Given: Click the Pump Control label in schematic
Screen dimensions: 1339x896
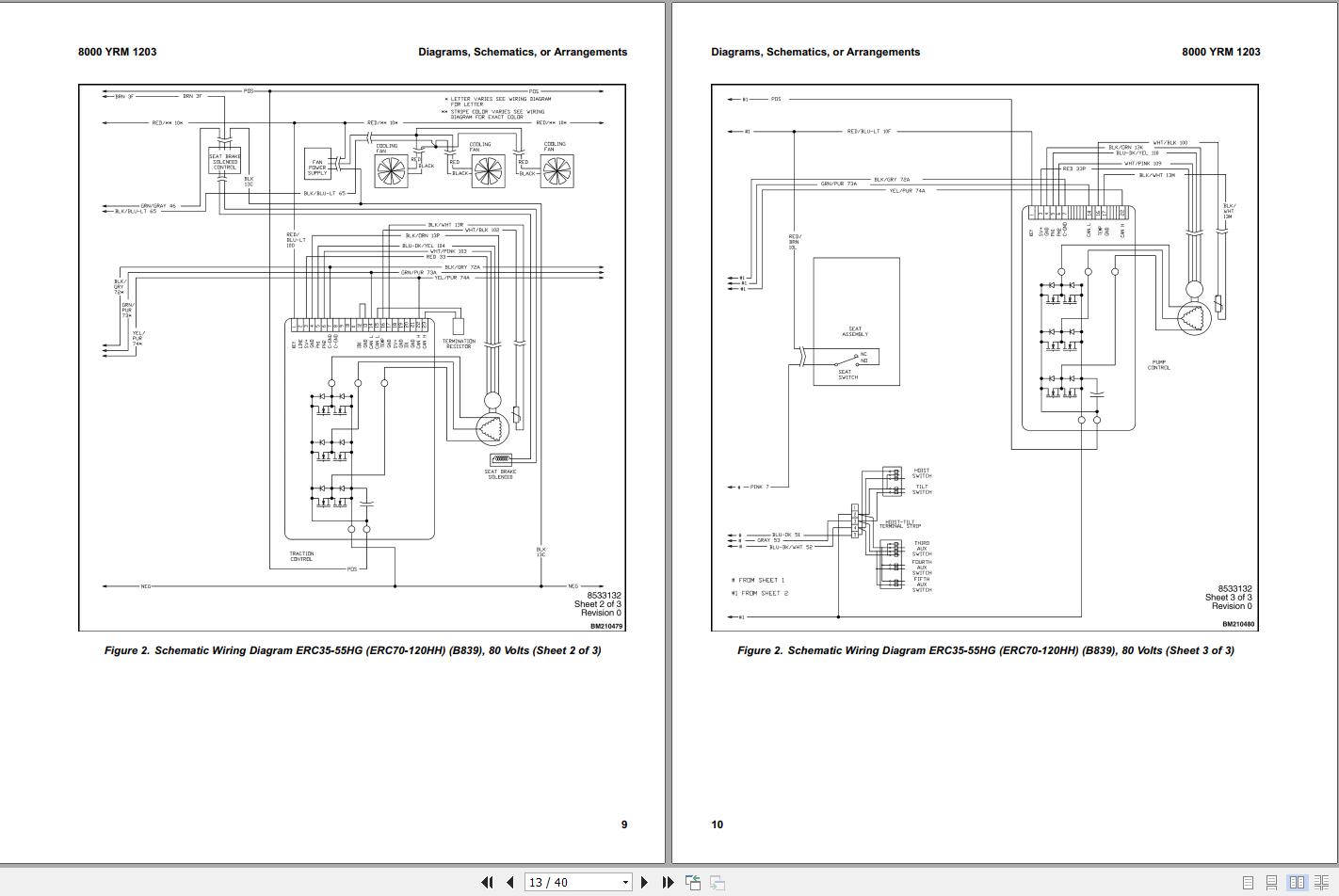Looking at the screenshot, I should pos(1158,365).
